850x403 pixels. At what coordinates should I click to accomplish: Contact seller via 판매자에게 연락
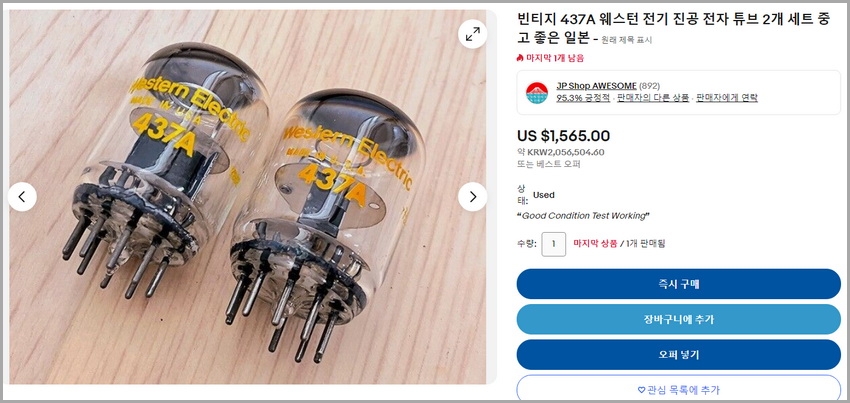(726, 98)
